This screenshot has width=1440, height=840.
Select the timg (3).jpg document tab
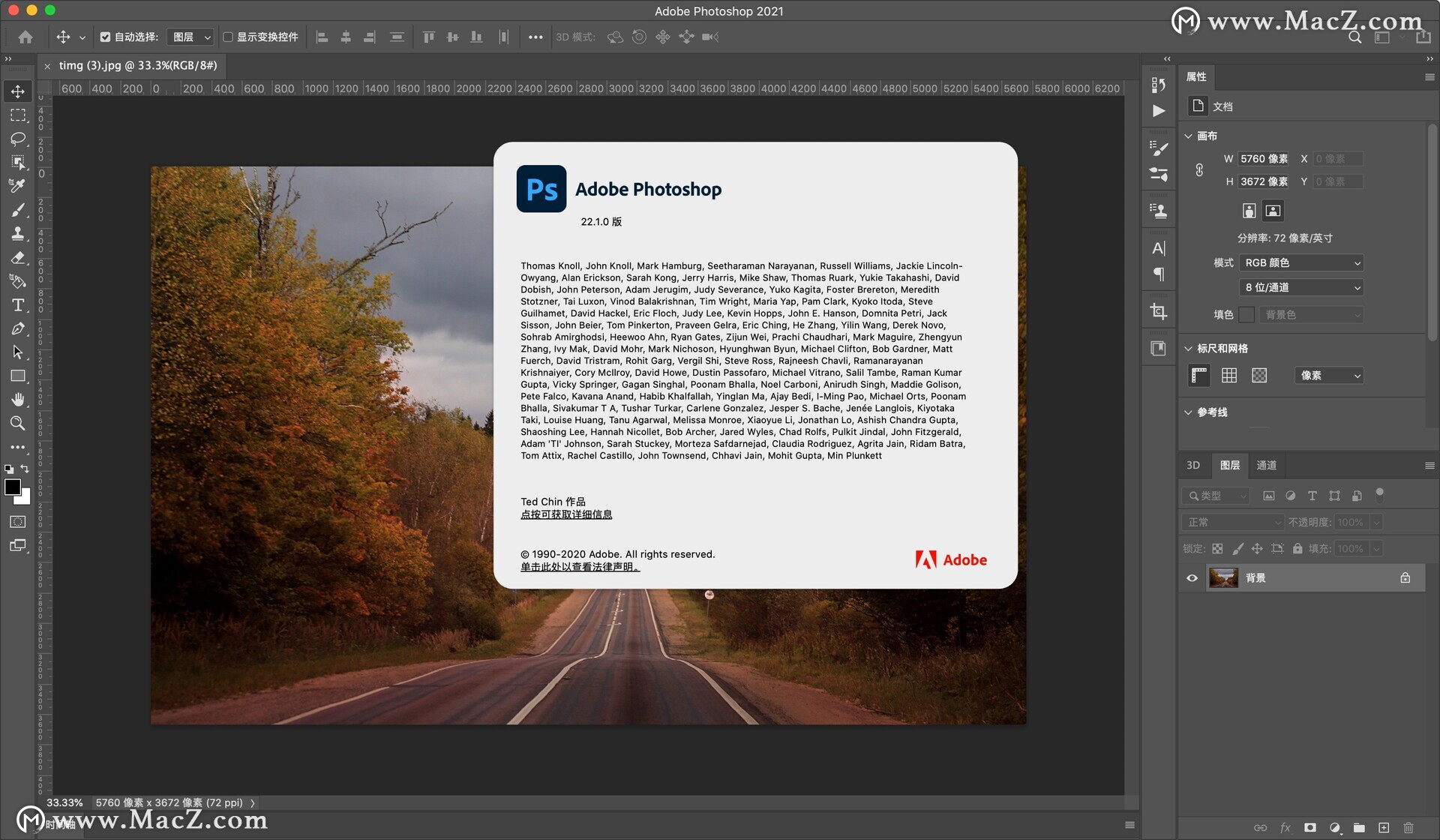(138, 65)
